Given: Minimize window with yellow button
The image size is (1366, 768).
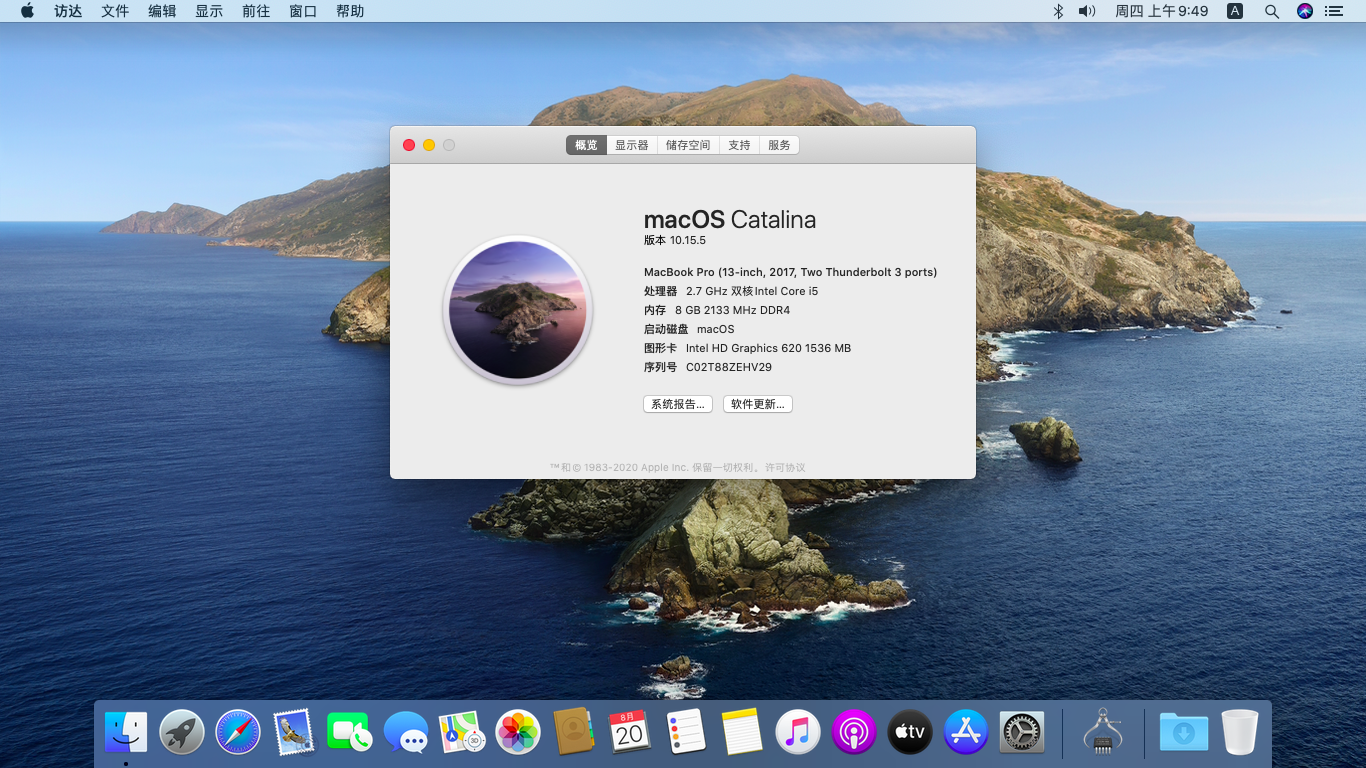Looking at the screenshot, I should pyautogui.click(x=429, y=145).
